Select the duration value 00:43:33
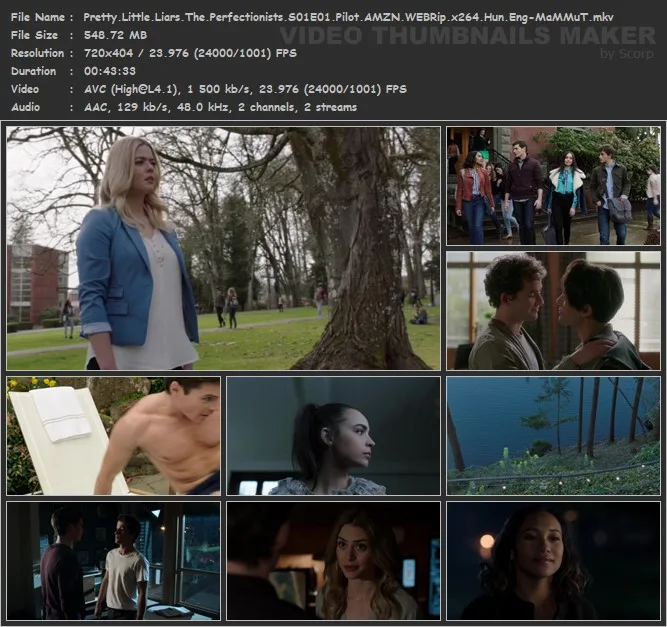The image size is (667, 627). [x=110, y=71]
